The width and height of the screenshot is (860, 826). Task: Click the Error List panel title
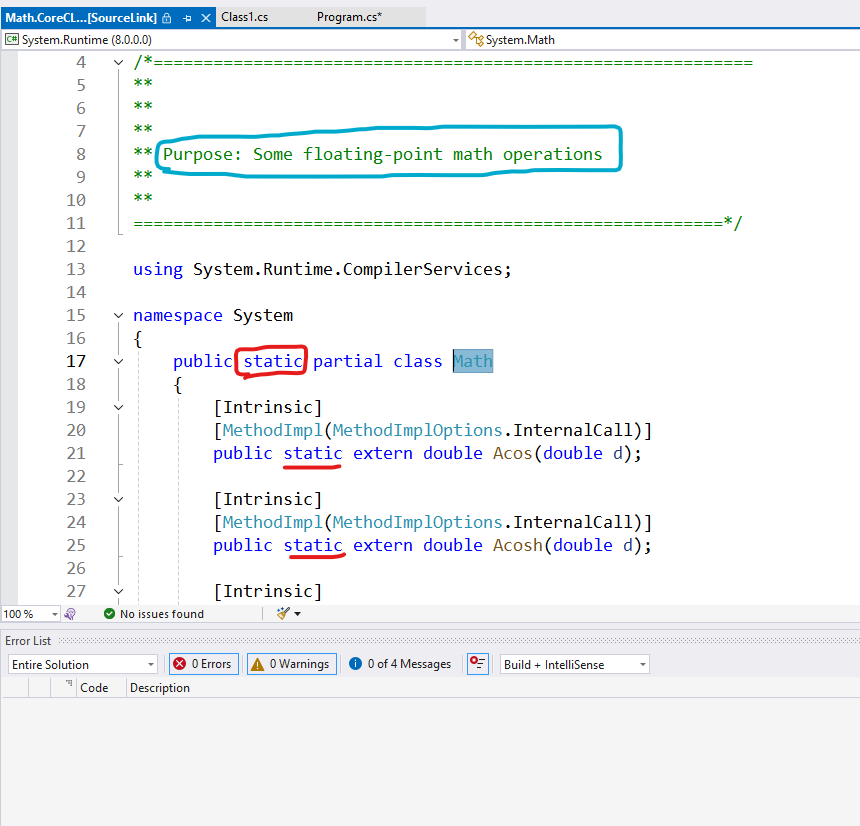[x=28, y=641]
